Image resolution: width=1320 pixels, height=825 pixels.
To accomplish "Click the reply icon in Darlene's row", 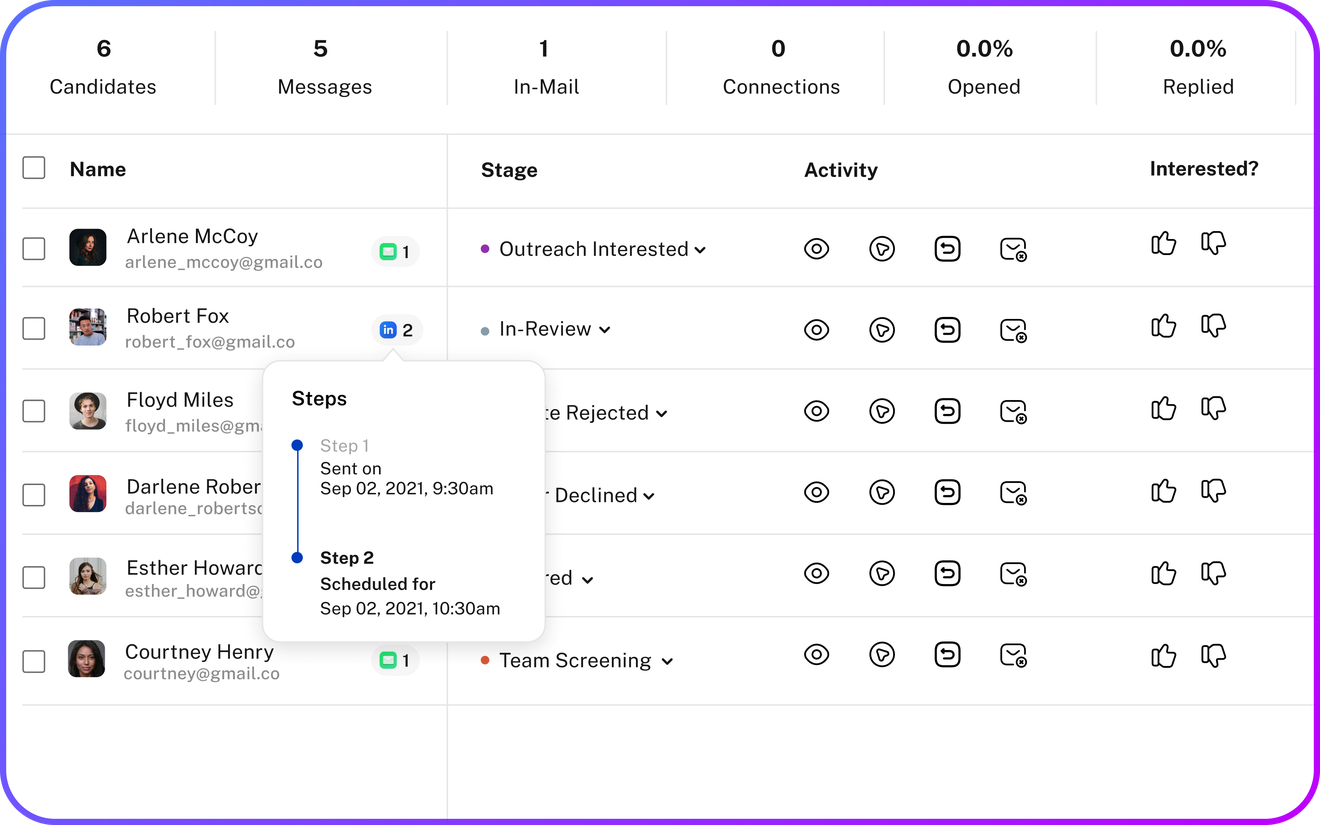I will tap(947, 492).
